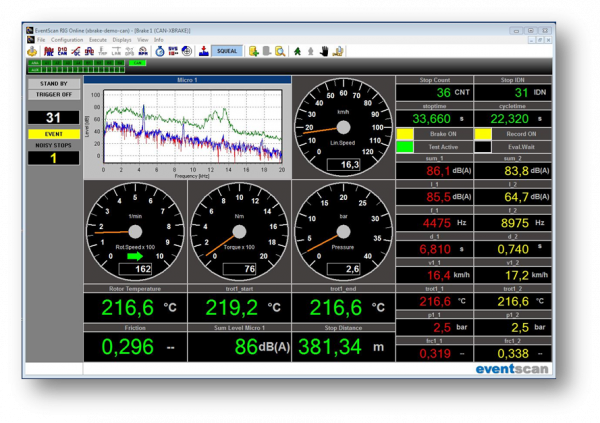Open the Configuration menu

click(x=67, y=40)
